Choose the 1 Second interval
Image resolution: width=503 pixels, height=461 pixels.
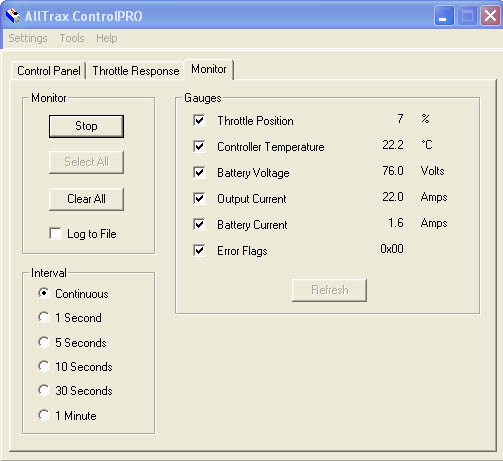(44, 317)
